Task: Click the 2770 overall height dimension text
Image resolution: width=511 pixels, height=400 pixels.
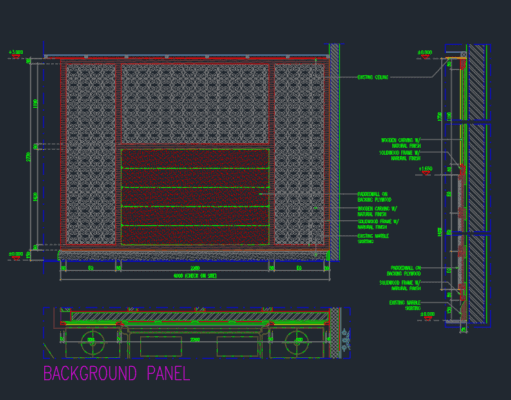Action: [28, 157]
